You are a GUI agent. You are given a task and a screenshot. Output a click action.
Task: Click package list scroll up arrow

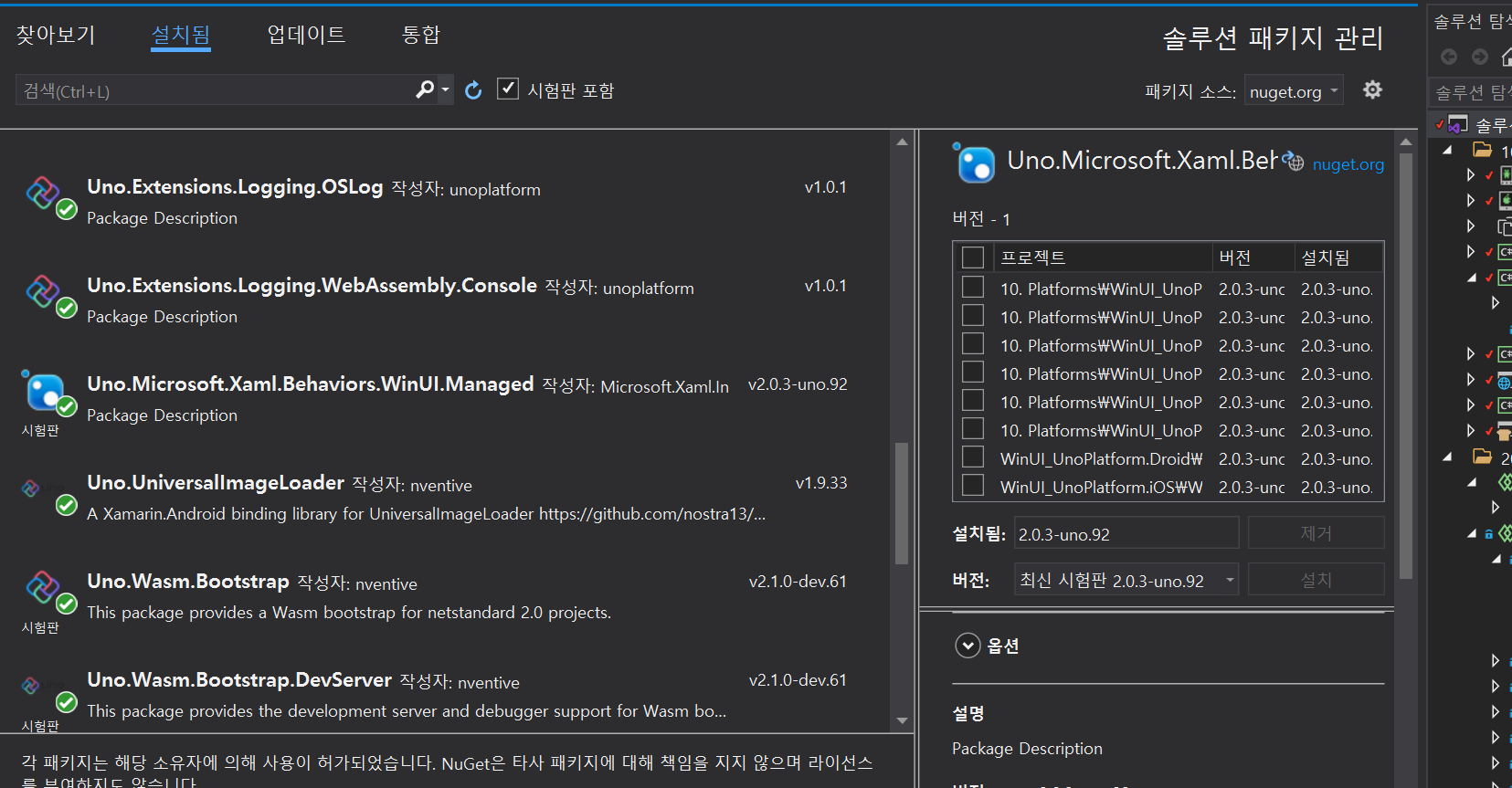point(902,142)
